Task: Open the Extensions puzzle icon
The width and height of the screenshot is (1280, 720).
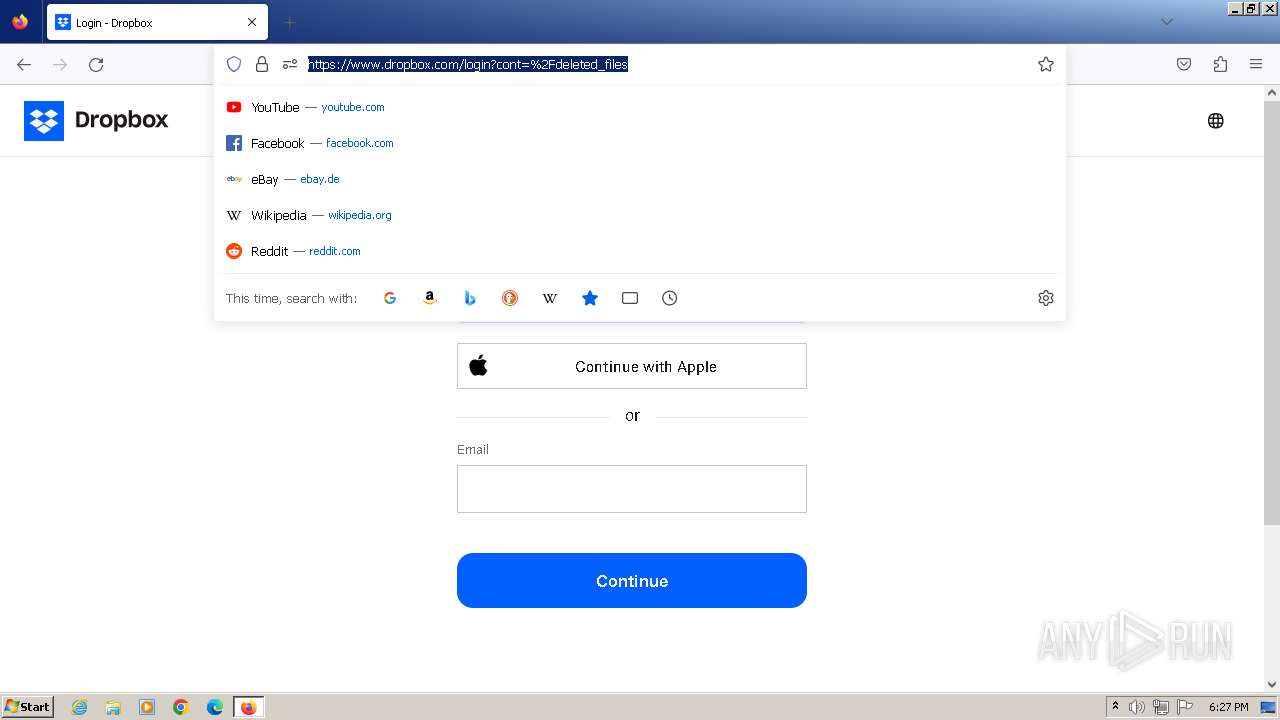Action: click(1220, 64)
